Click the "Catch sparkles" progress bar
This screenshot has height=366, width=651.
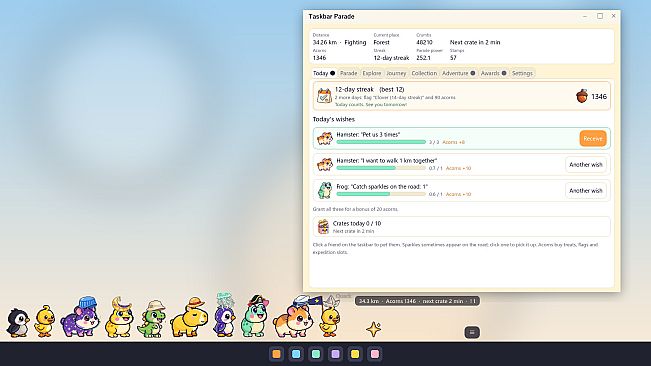pyautogui.click(x=381, y=194)
